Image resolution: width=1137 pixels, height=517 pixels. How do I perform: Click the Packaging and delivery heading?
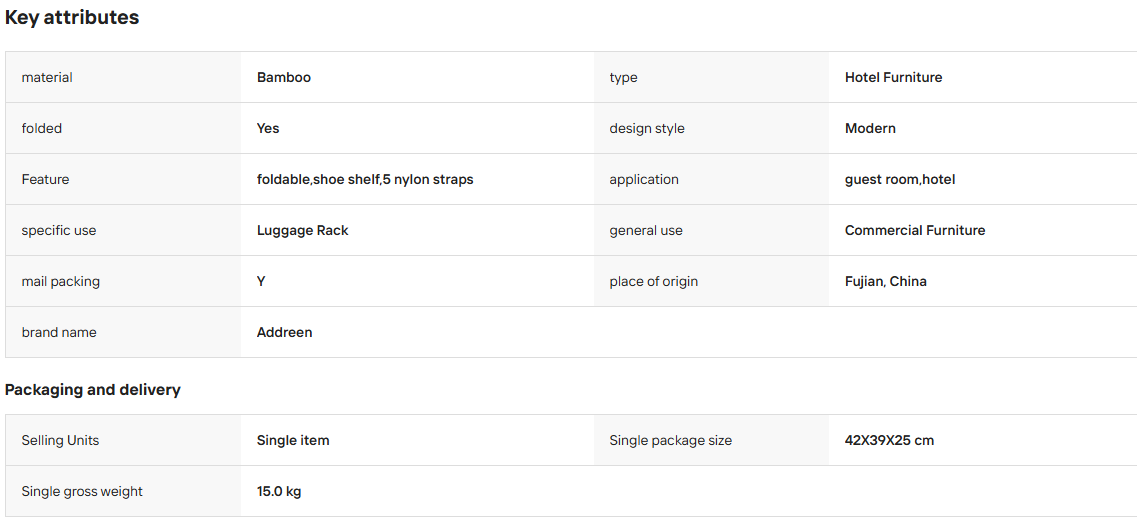point(93,389)
